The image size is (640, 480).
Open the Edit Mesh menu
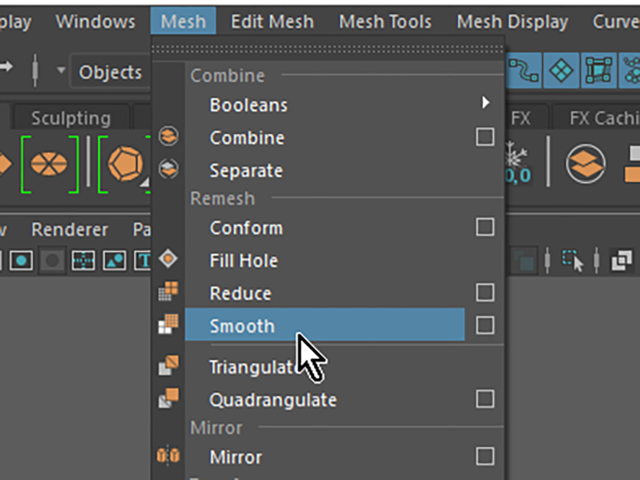[x=272, y=21]
